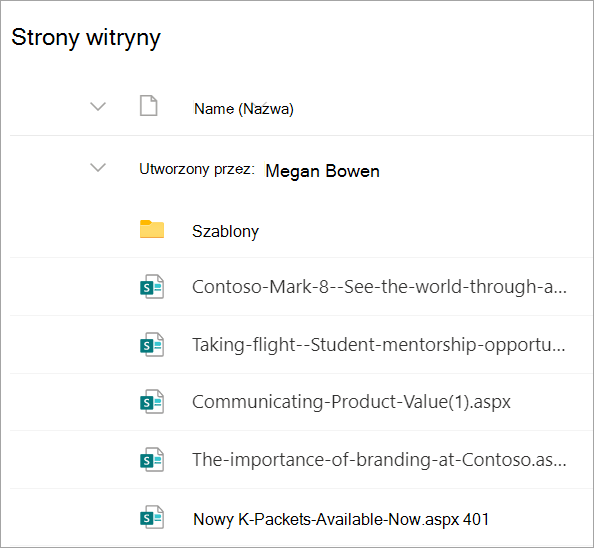Image resolution: width=594 pixels, height=548 pixels.
Task: Open The-importance-of-branding-at-Contoso page
Action: [379, 460]
